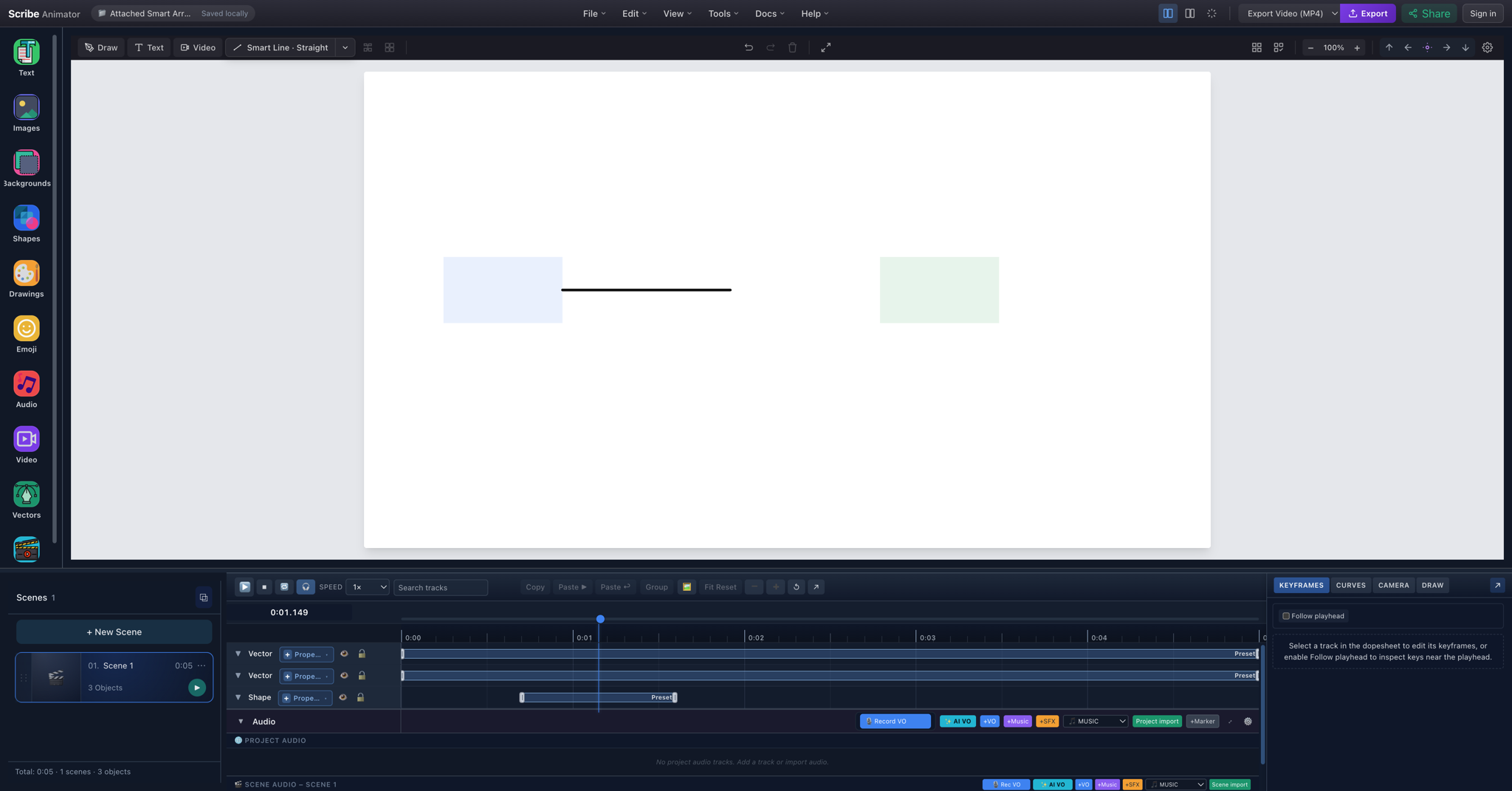Open the Emoji picker panel
The image size is (1512, 791).
coord(27,335)
